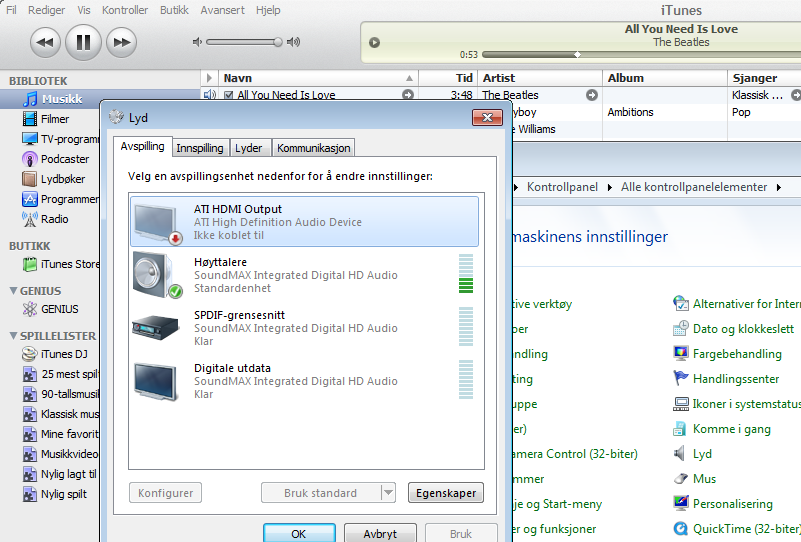Open Handlingssenter in Kontrollpanel
801x542 pixels.
pos(726,379)
